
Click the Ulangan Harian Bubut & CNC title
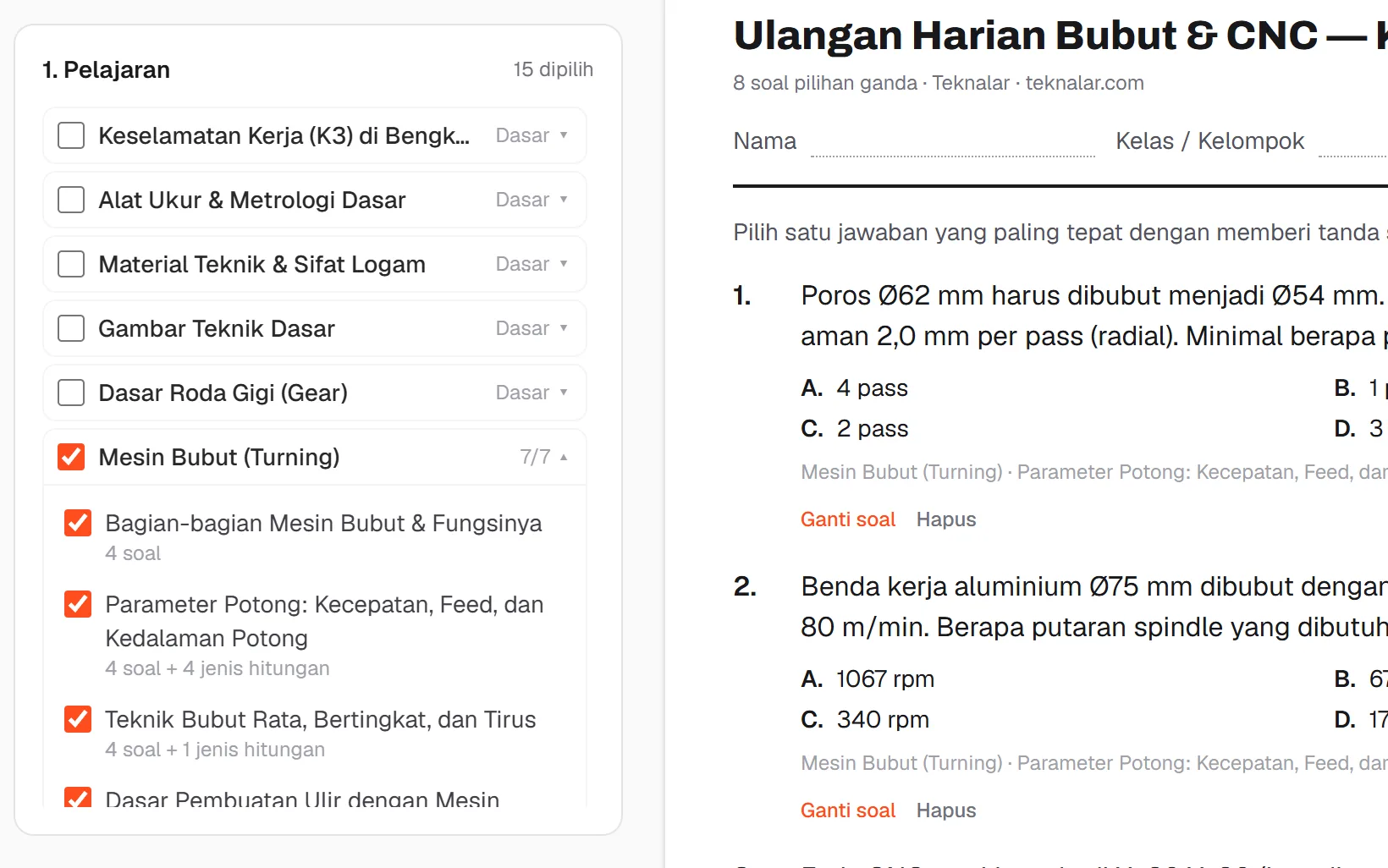pos(1060,36)
